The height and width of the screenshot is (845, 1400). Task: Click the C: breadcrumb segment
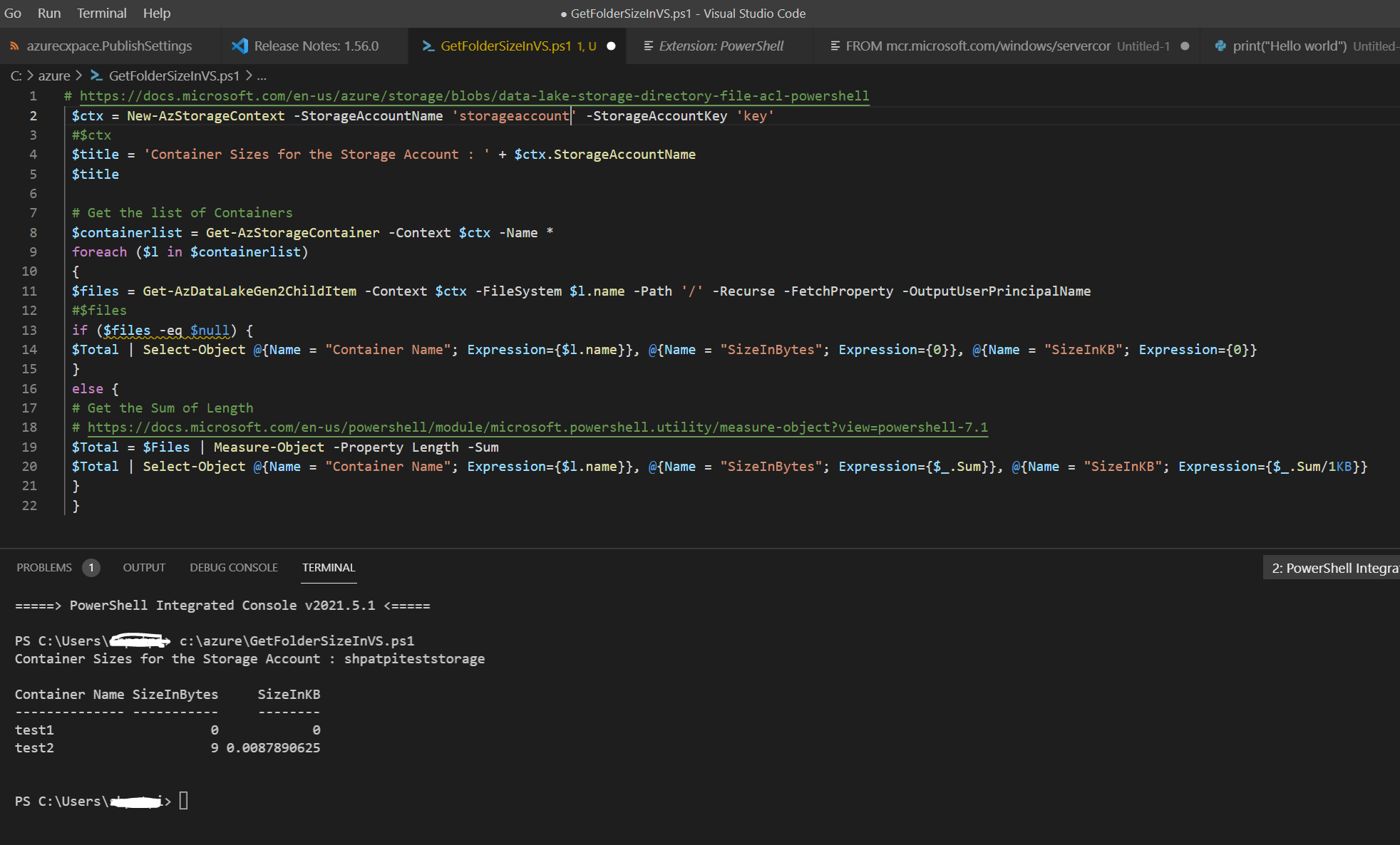point(16,76)
